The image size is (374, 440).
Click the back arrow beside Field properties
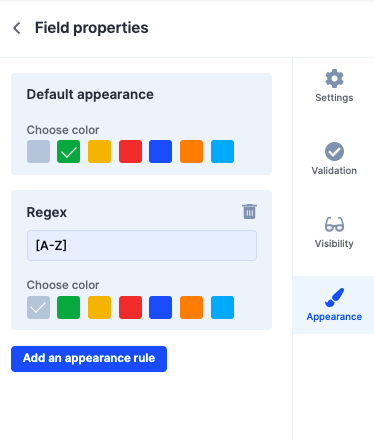pos(17,28)
